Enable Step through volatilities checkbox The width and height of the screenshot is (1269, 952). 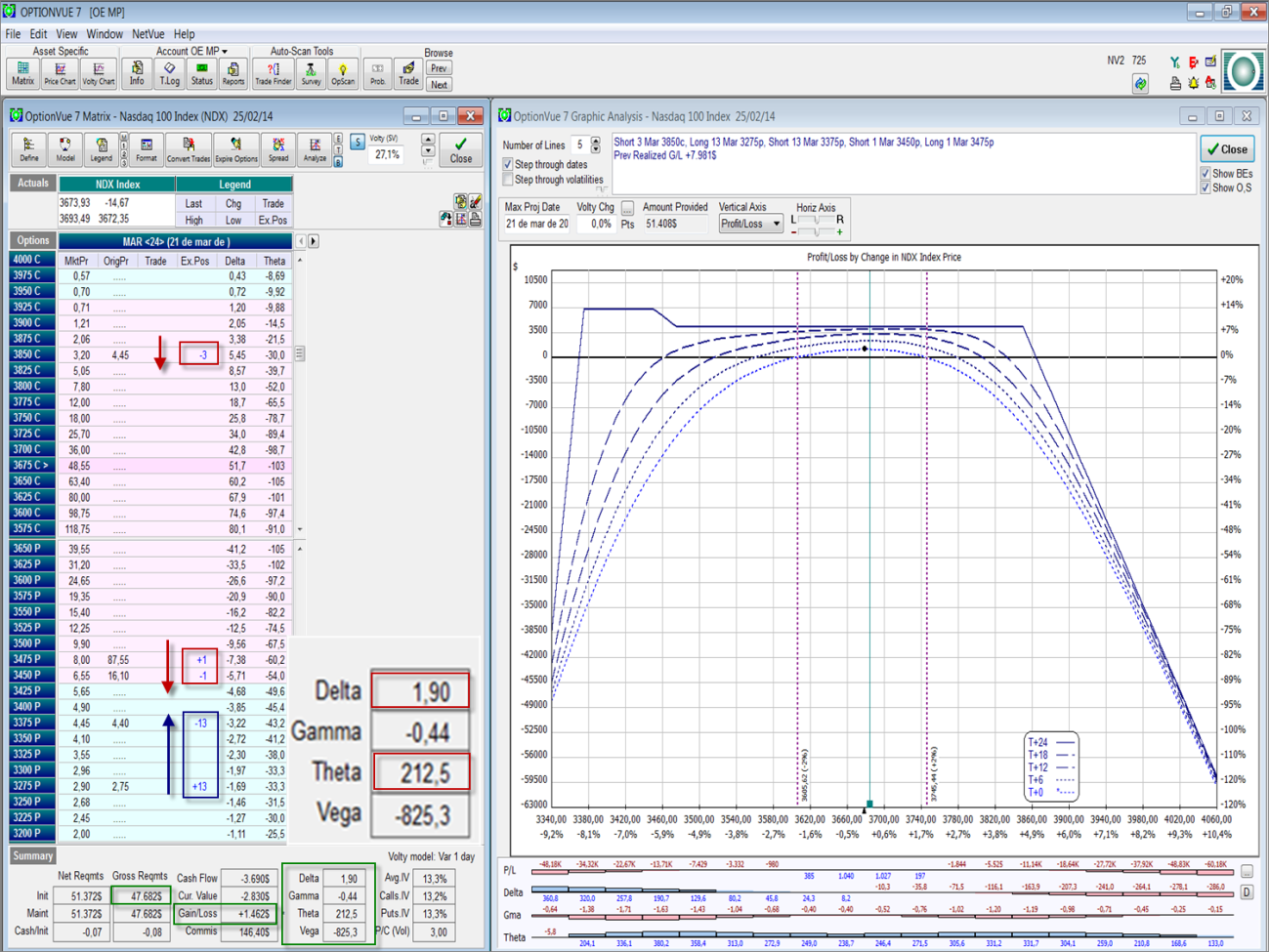[x=508, y=180]
